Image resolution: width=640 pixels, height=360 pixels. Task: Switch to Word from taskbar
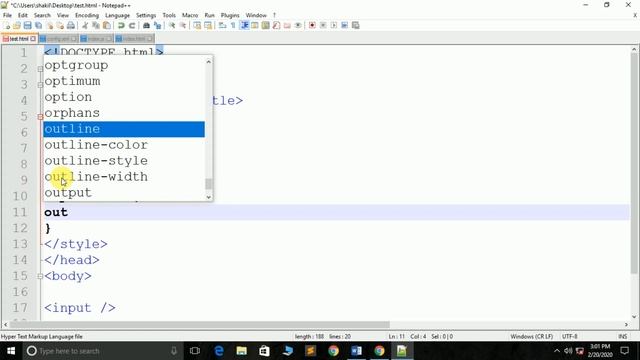tap(356, 351)
